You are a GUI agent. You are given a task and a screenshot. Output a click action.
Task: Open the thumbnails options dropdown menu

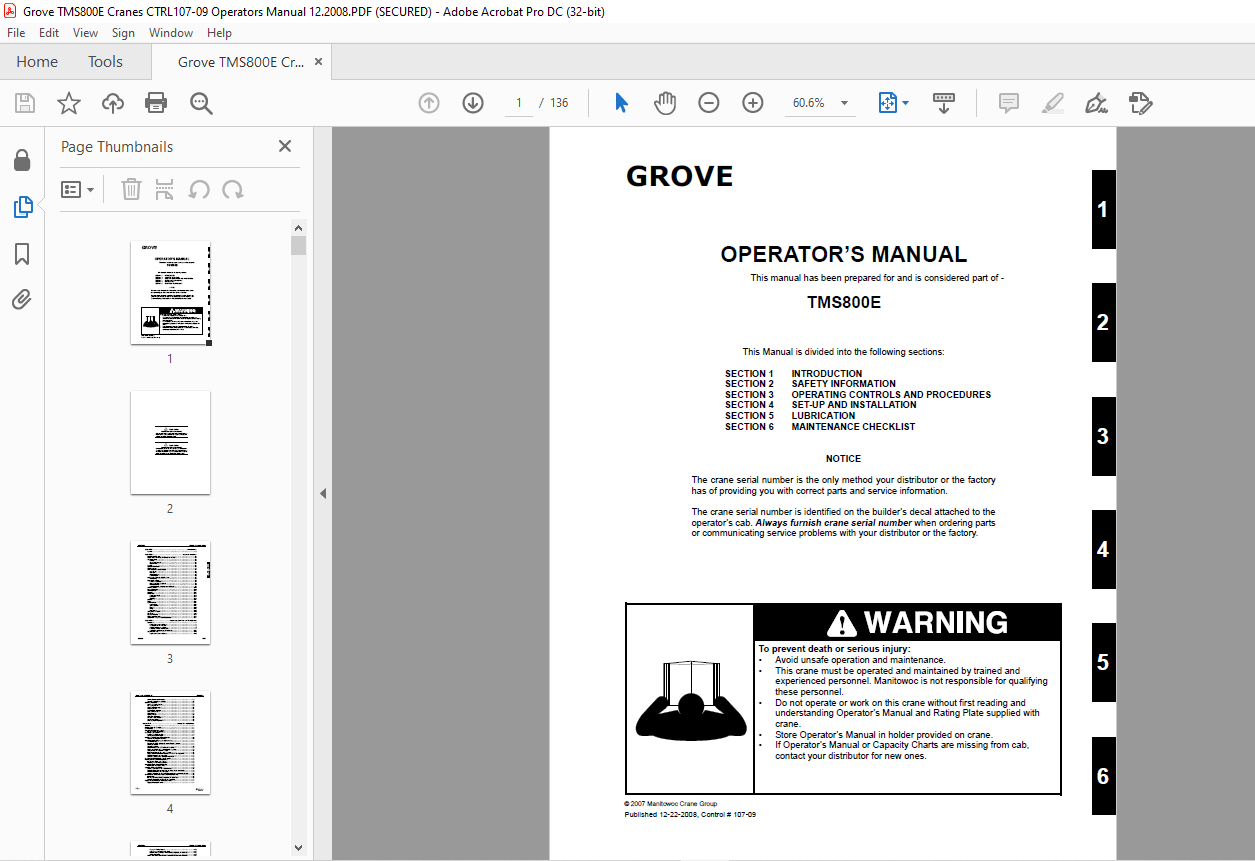click(77, 189)
